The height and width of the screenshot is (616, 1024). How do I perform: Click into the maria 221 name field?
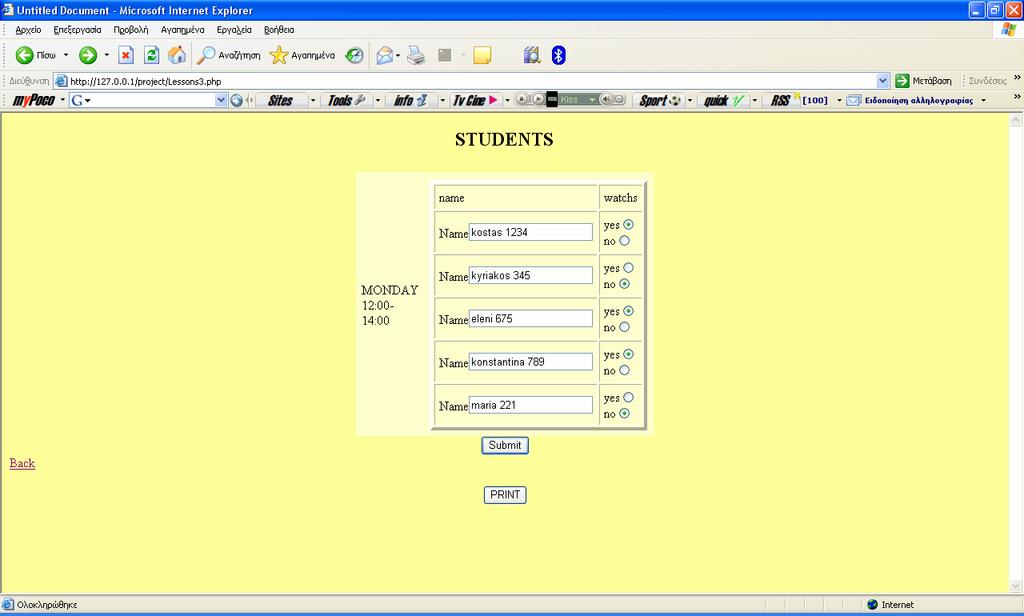[531, 405]
